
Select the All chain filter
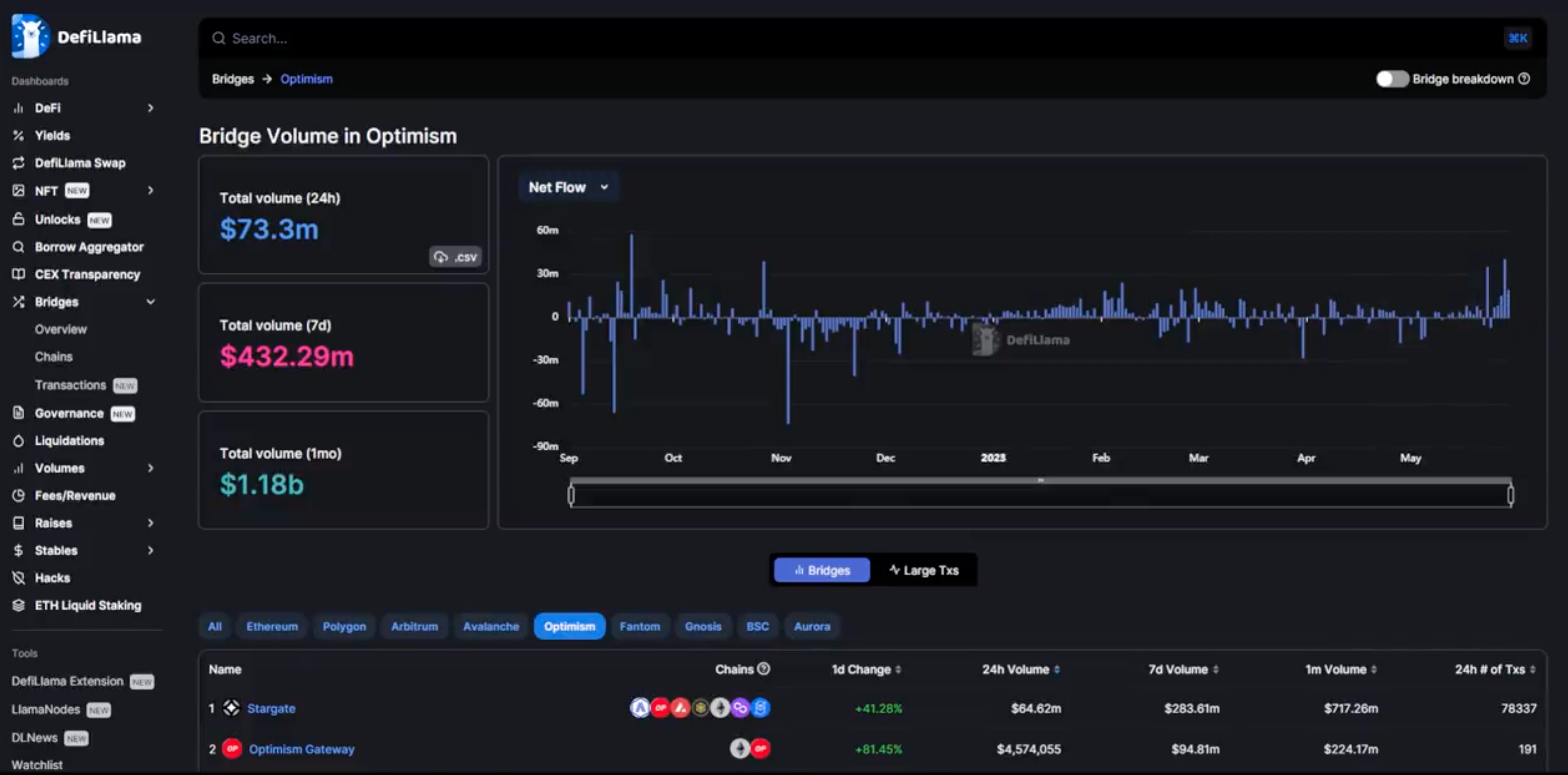[x=214, y=626]
